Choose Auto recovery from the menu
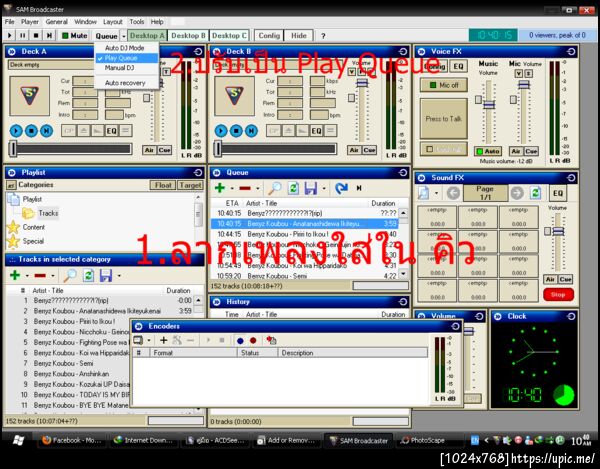Viewport: 600px width, 469px height. [125, 83]
